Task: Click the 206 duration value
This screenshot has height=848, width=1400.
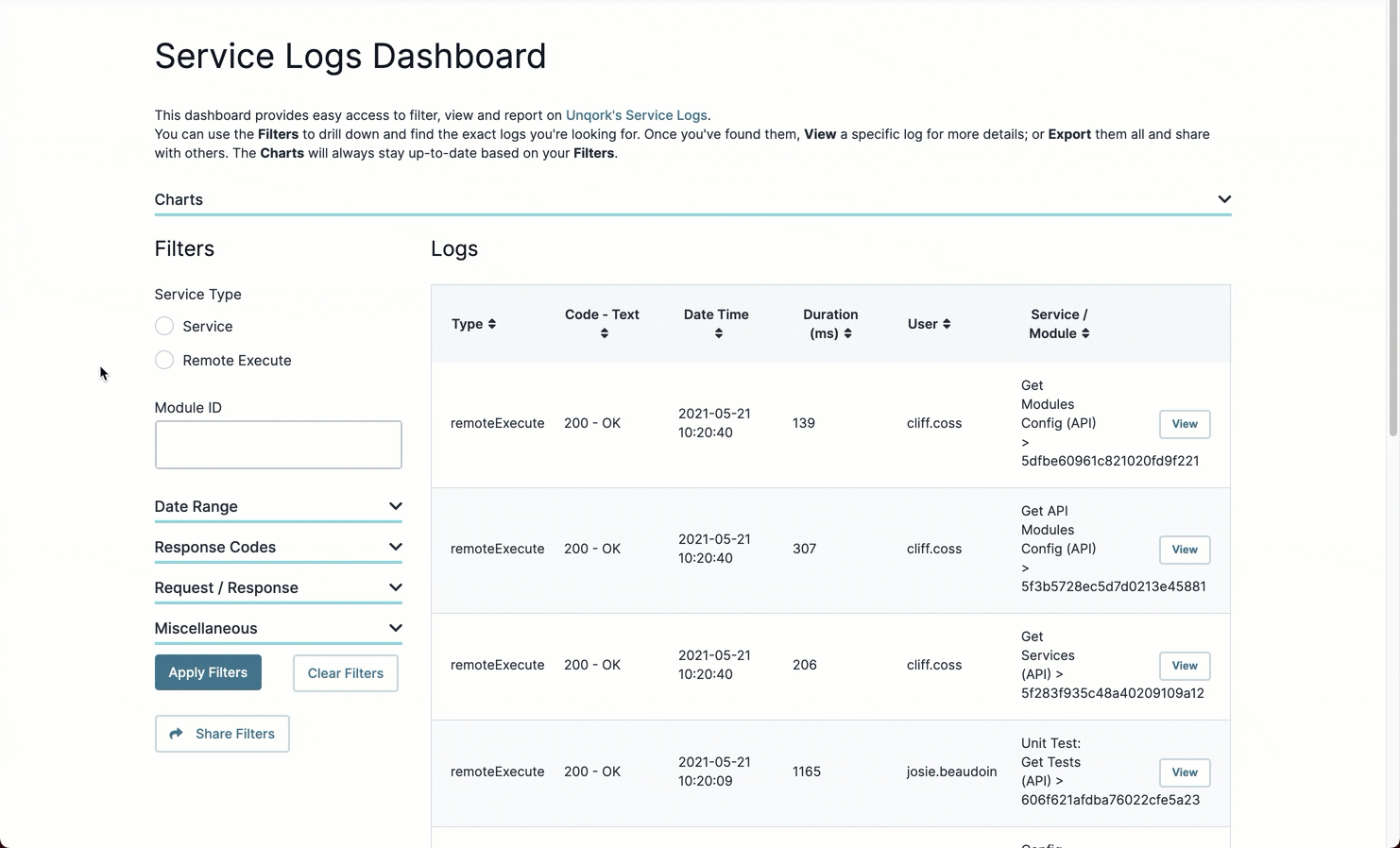Action: (805, 665)
